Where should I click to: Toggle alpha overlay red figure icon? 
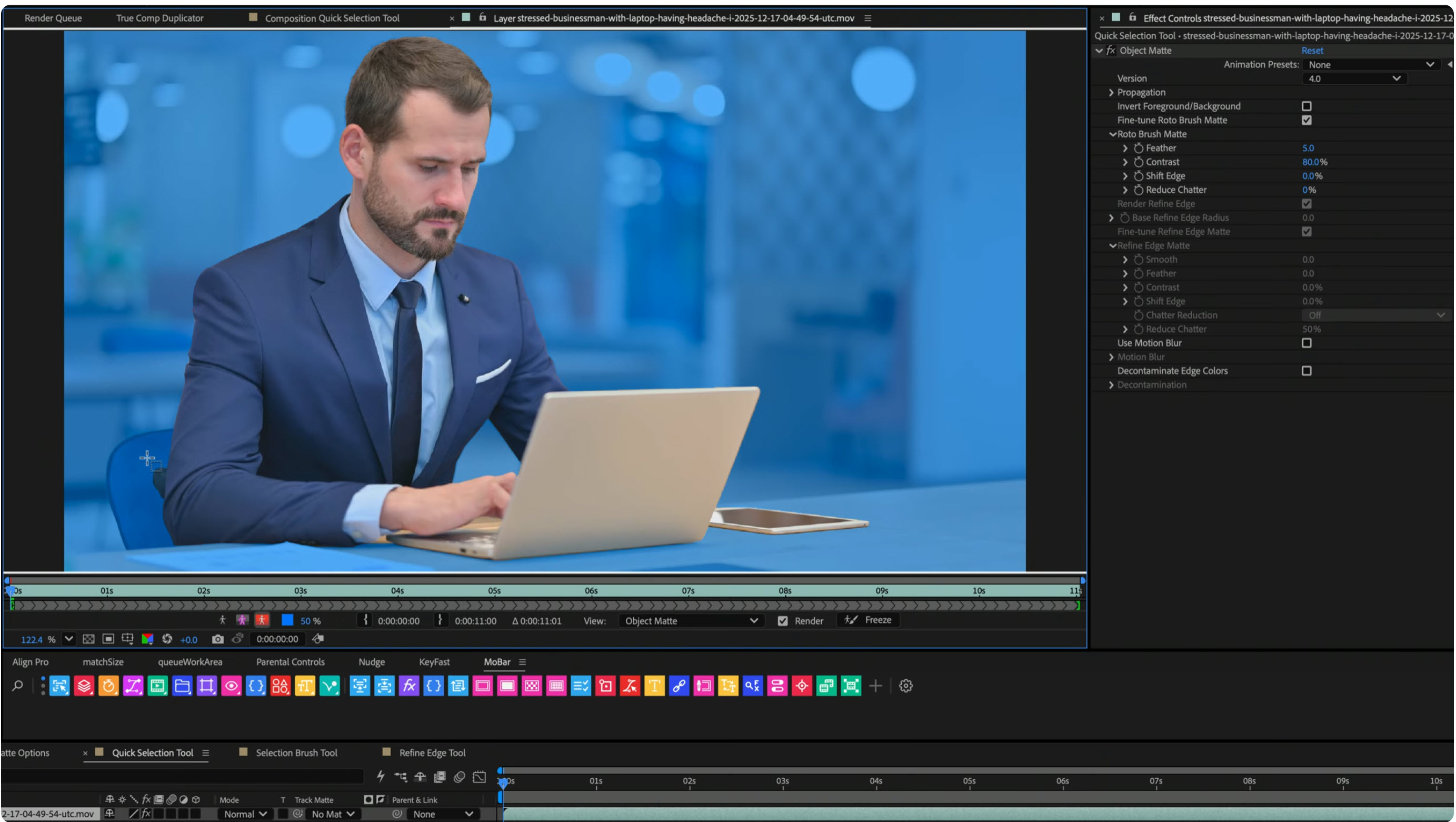coord(262,620)
